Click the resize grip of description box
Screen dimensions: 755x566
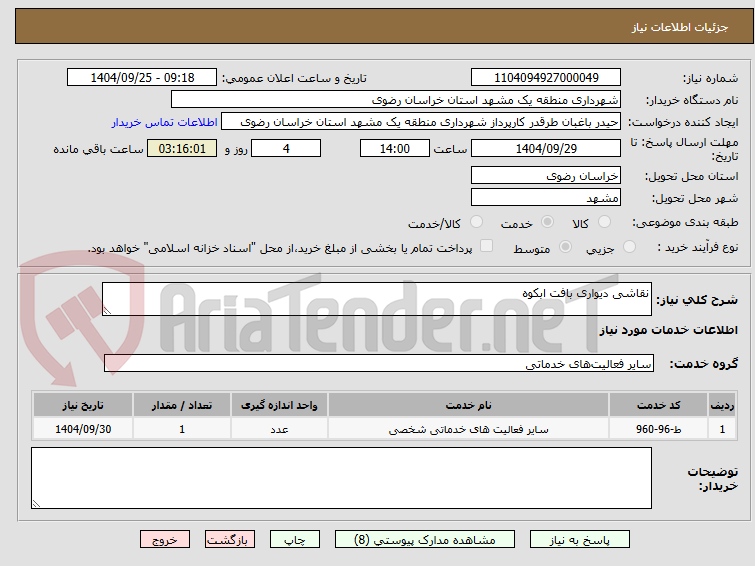[107, 311]
